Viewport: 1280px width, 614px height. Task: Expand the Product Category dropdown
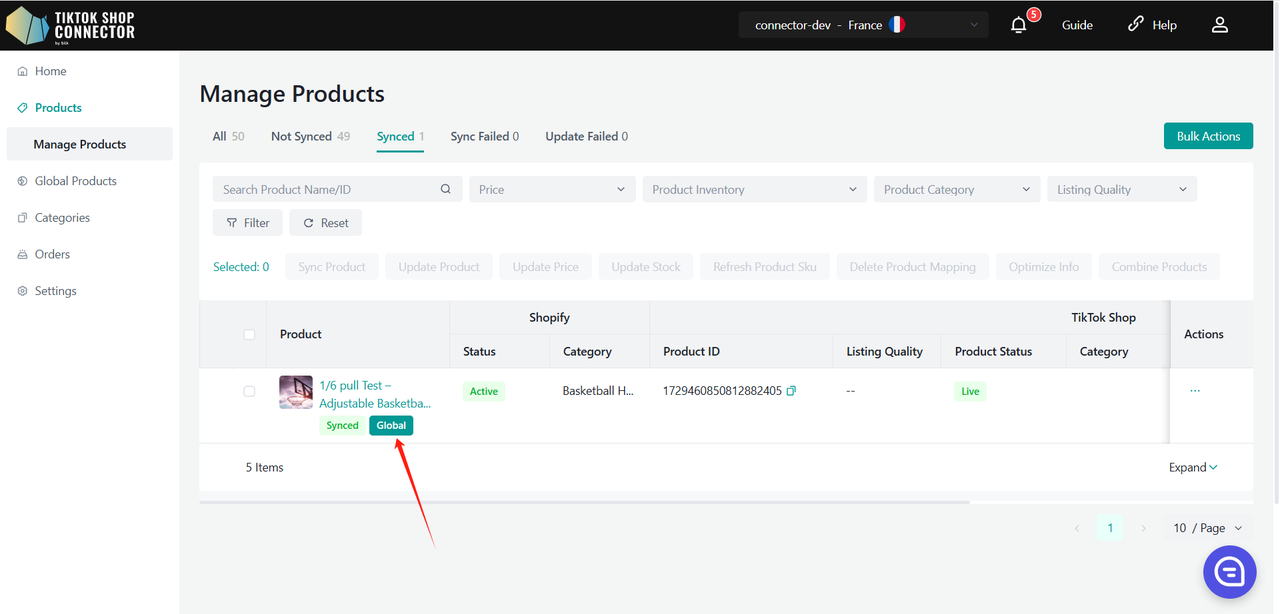956,189
